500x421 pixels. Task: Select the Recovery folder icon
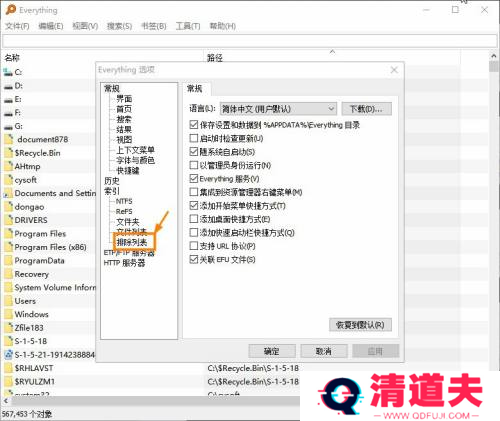tap(9, 274)
